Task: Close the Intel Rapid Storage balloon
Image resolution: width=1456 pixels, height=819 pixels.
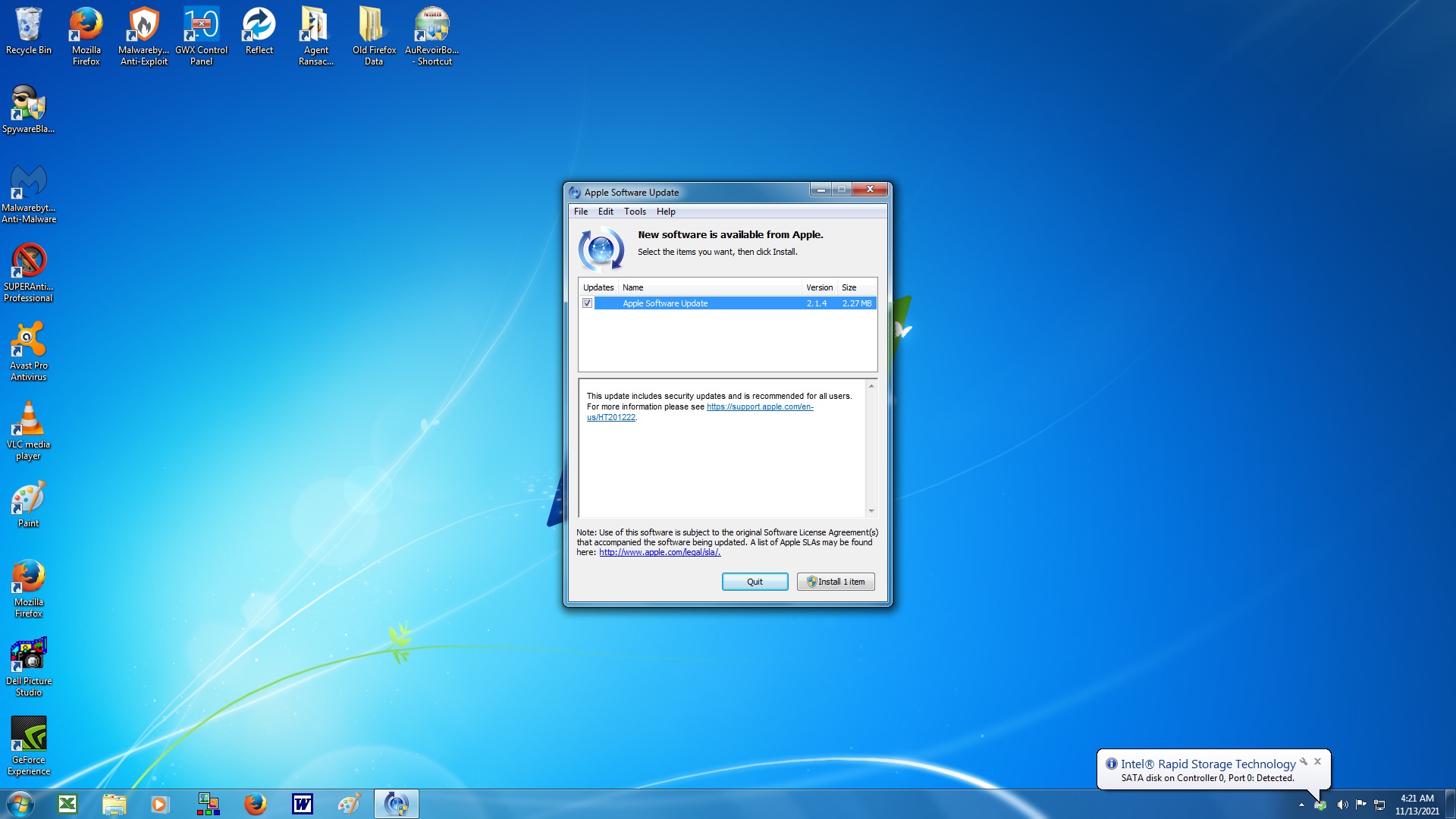Action: pos(1318,761)
